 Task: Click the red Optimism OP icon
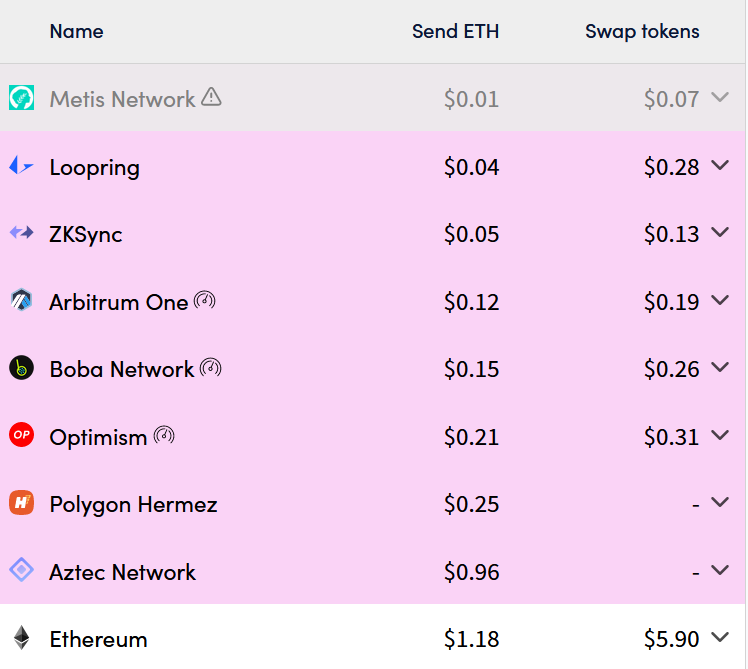pos(21,435)
